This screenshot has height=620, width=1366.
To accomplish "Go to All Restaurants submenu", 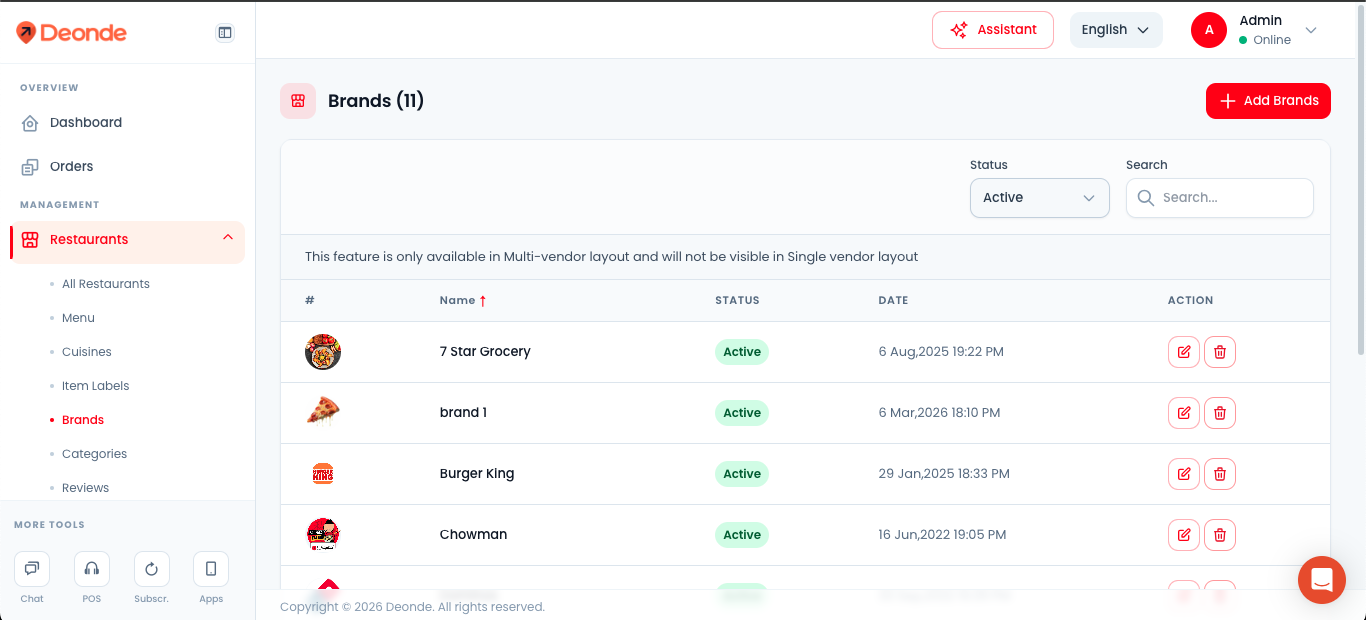I will coord(106,284).
